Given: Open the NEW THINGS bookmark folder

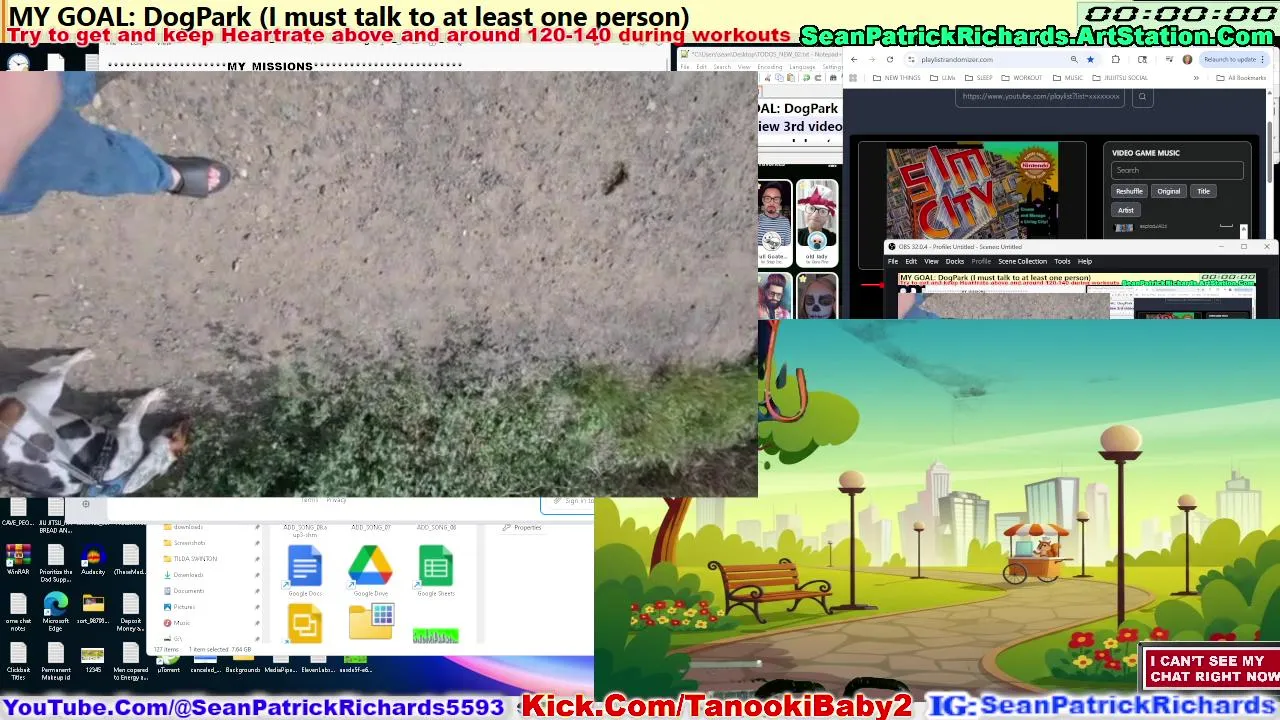Looking at the screenshot, I should 896,78.
